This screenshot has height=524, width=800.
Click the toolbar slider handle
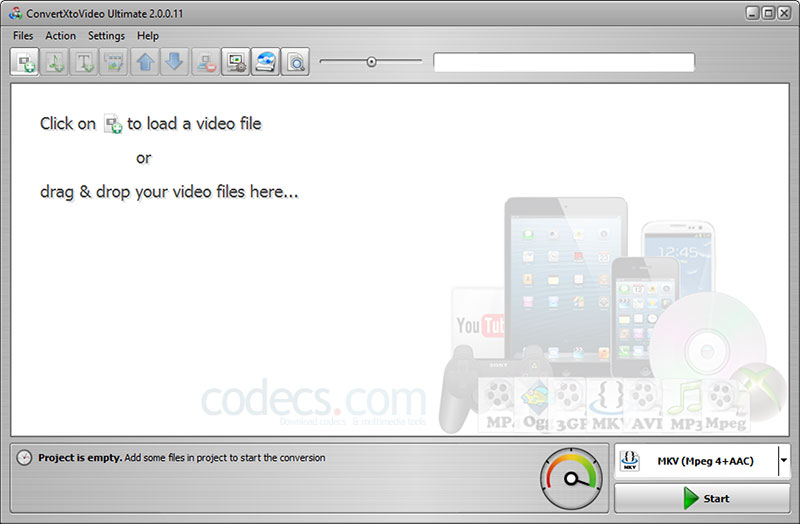371,62
